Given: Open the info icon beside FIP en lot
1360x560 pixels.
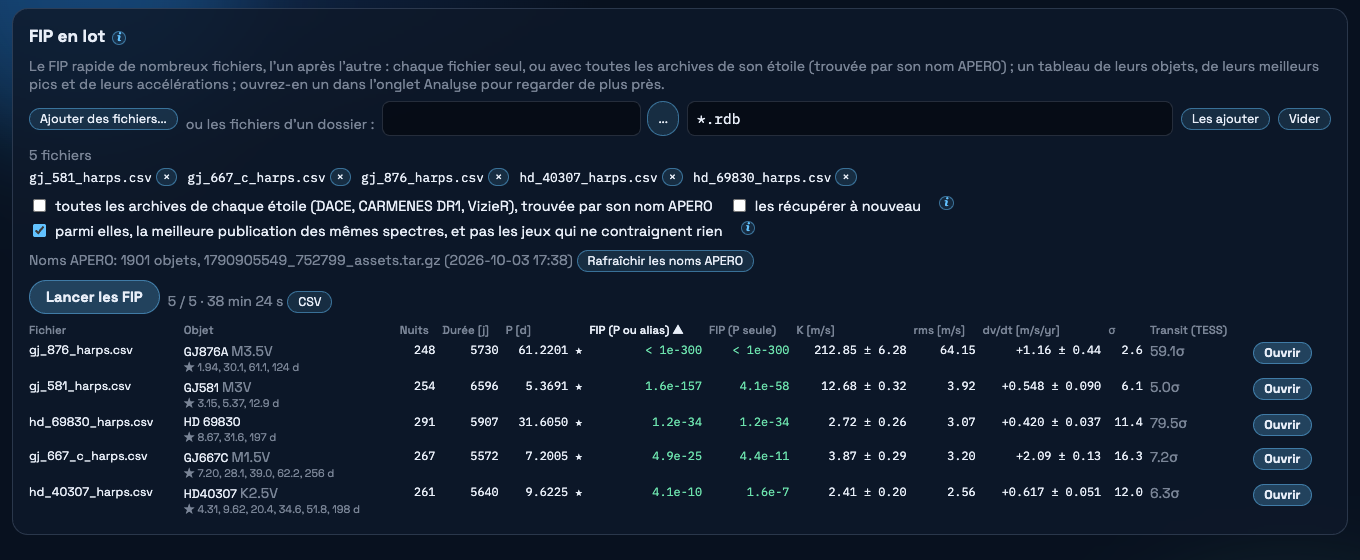Looking at the screenshot, I should tap(119, 38).
